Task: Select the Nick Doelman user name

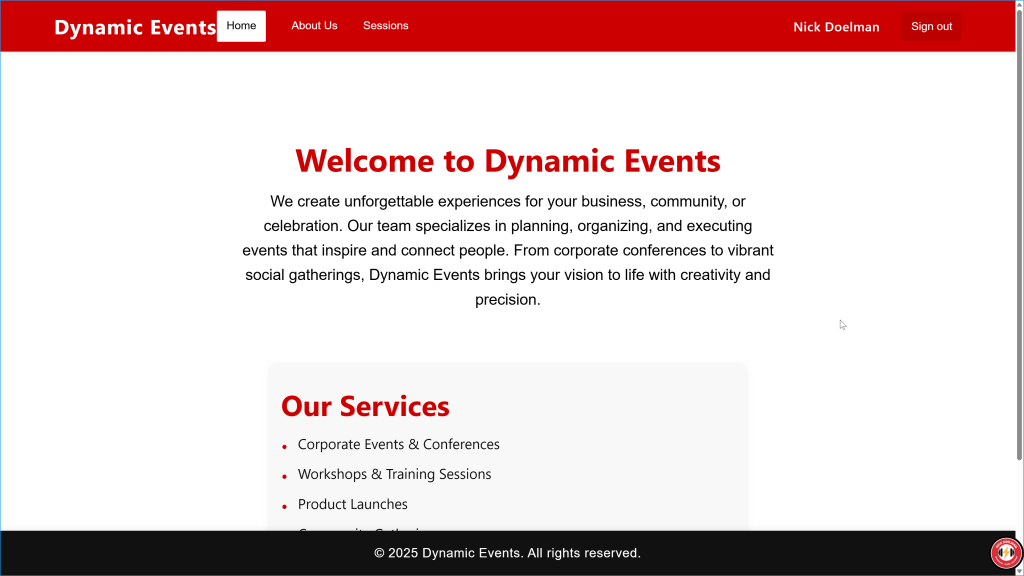Action: click(836, 27)
